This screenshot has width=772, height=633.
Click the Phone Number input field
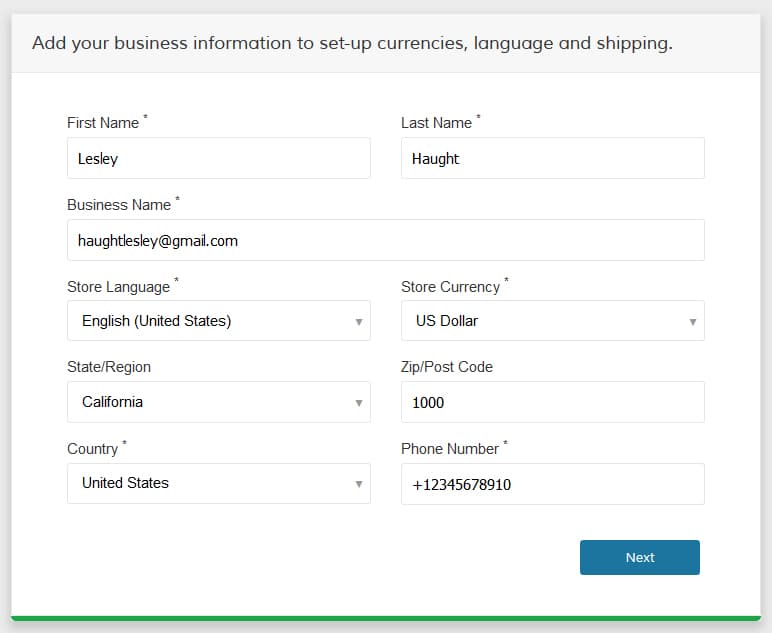click(x=552, y=484)
